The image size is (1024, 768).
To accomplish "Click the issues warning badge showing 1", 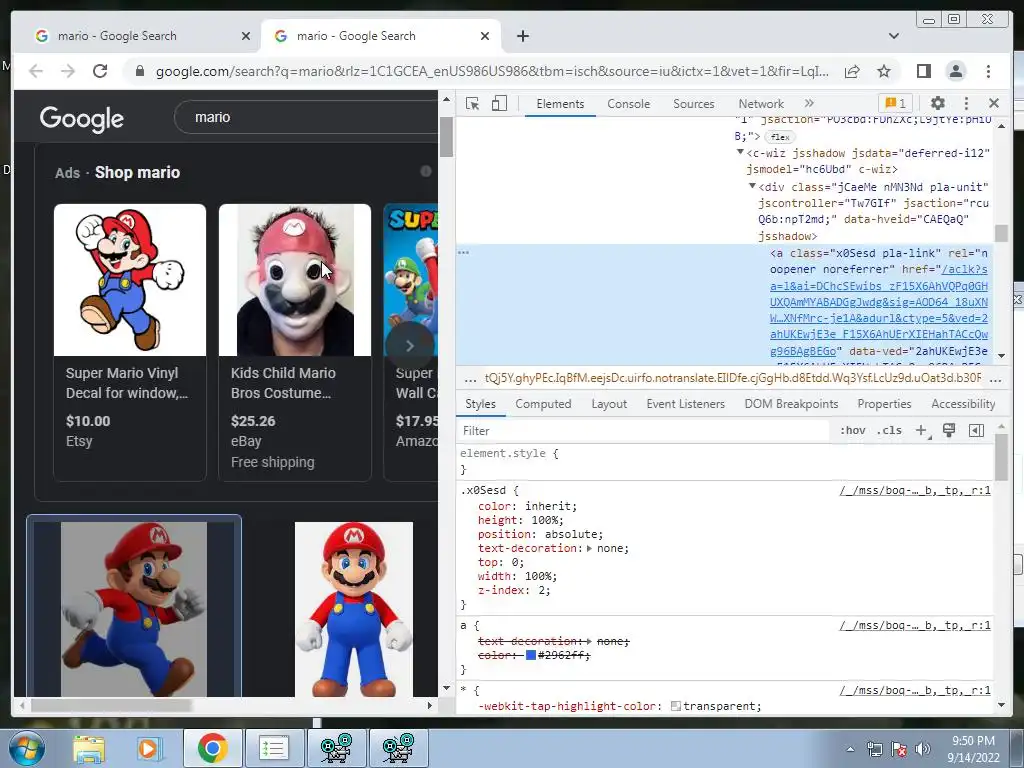I will pyautogui.click(x=895, y=103).
